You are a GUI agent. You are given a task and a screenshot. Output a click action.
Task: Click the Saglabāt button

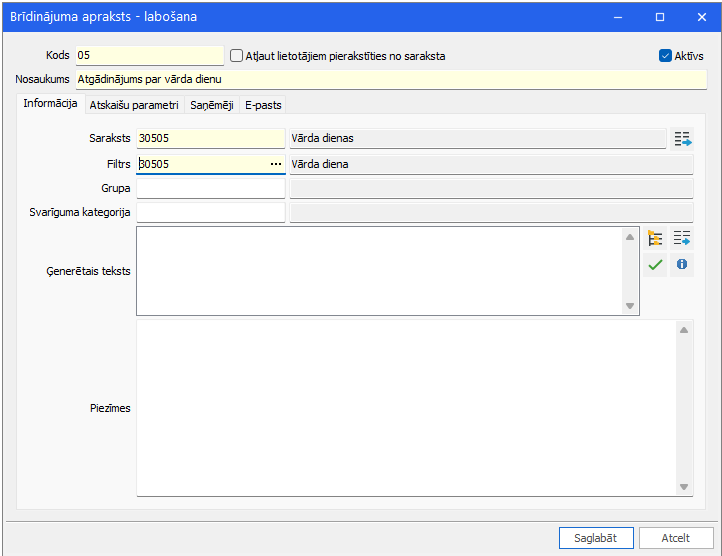596,538
